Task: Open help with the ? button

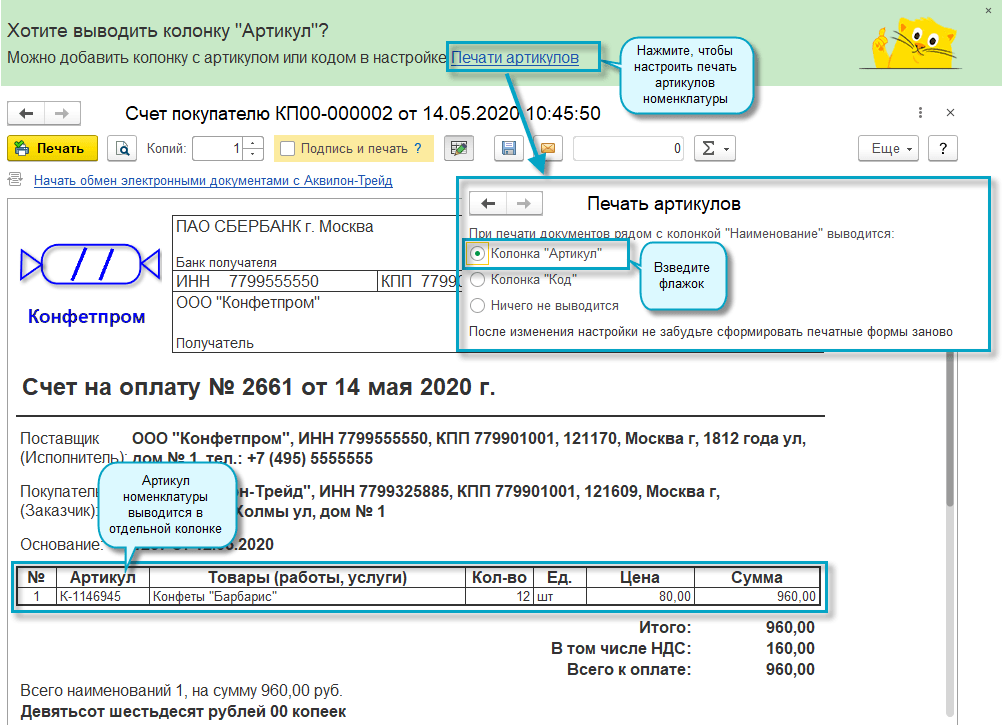Action: pyautogui.click(x=943, y=148)
